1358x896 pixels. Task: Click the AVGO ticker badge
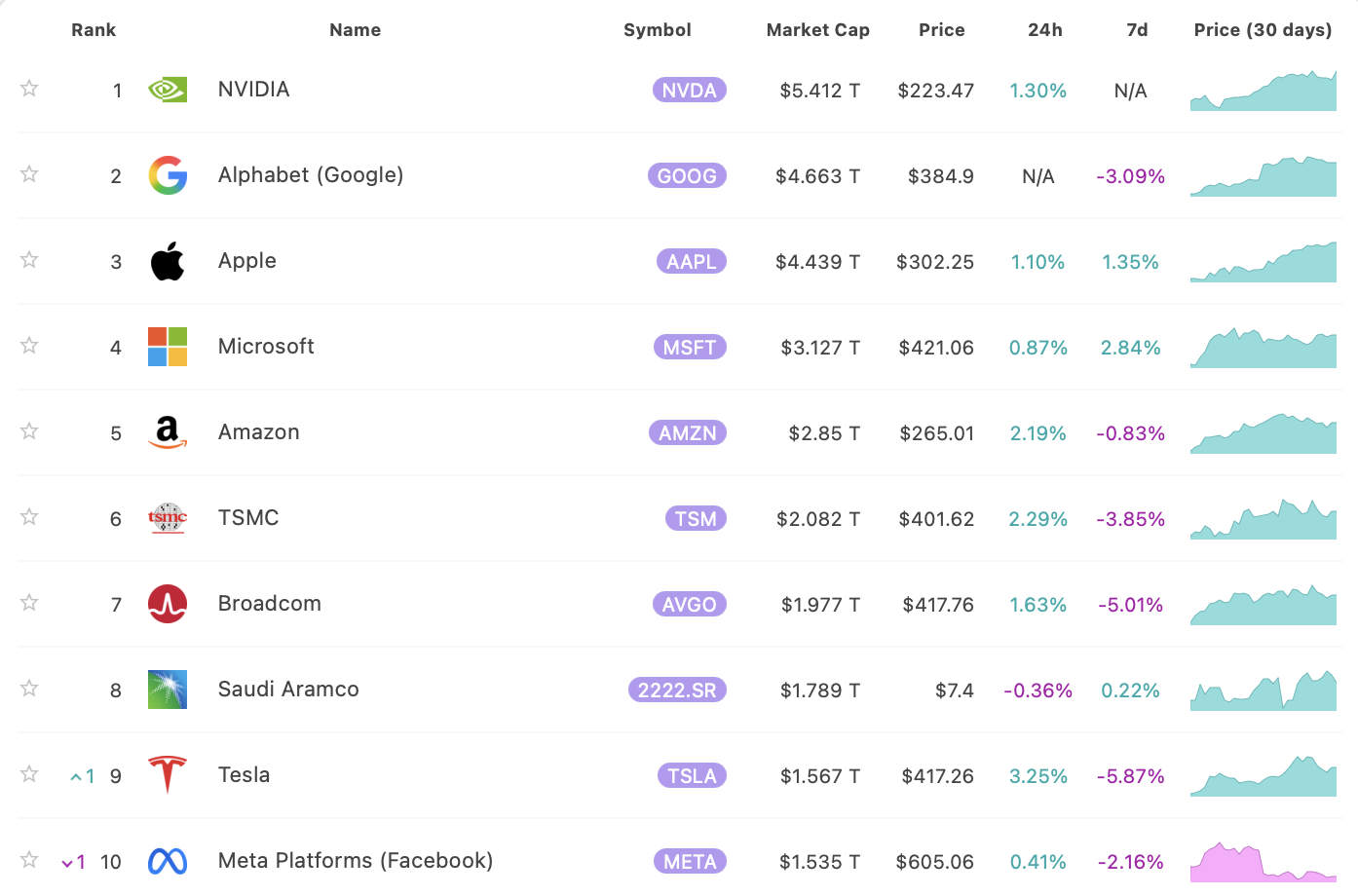[690, 605]
